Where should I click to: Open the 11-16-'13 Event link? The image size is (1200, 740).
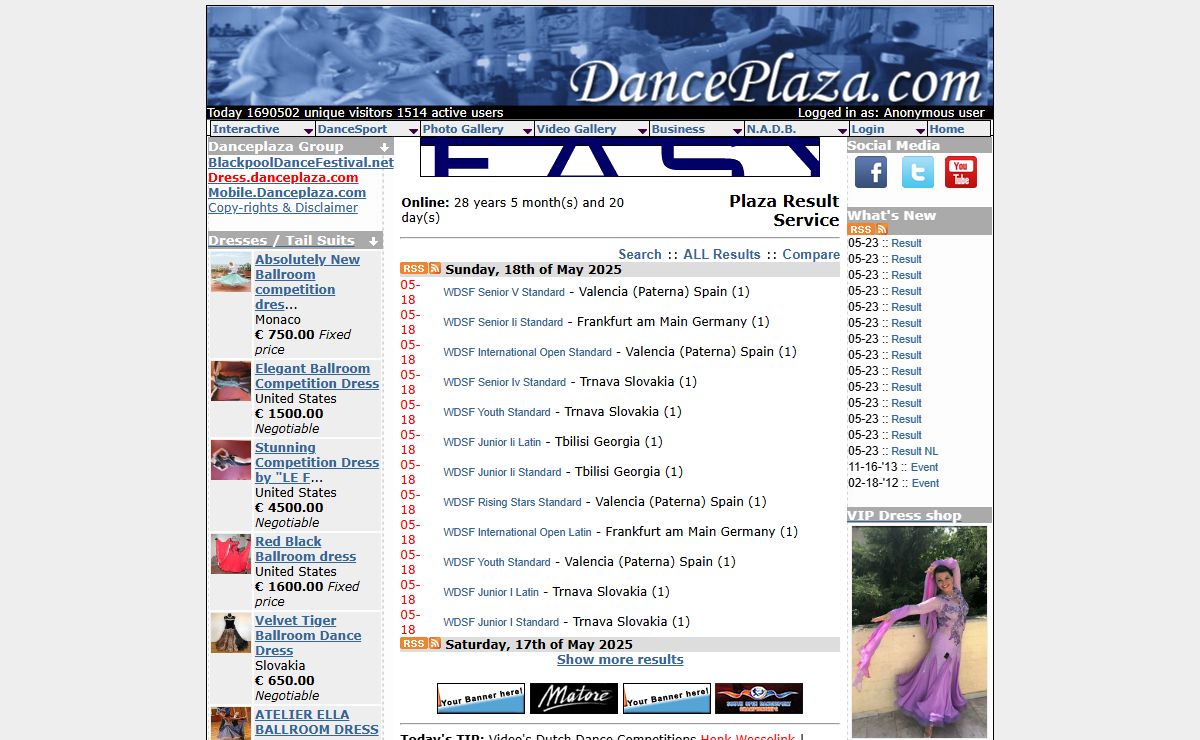[924, 467]
